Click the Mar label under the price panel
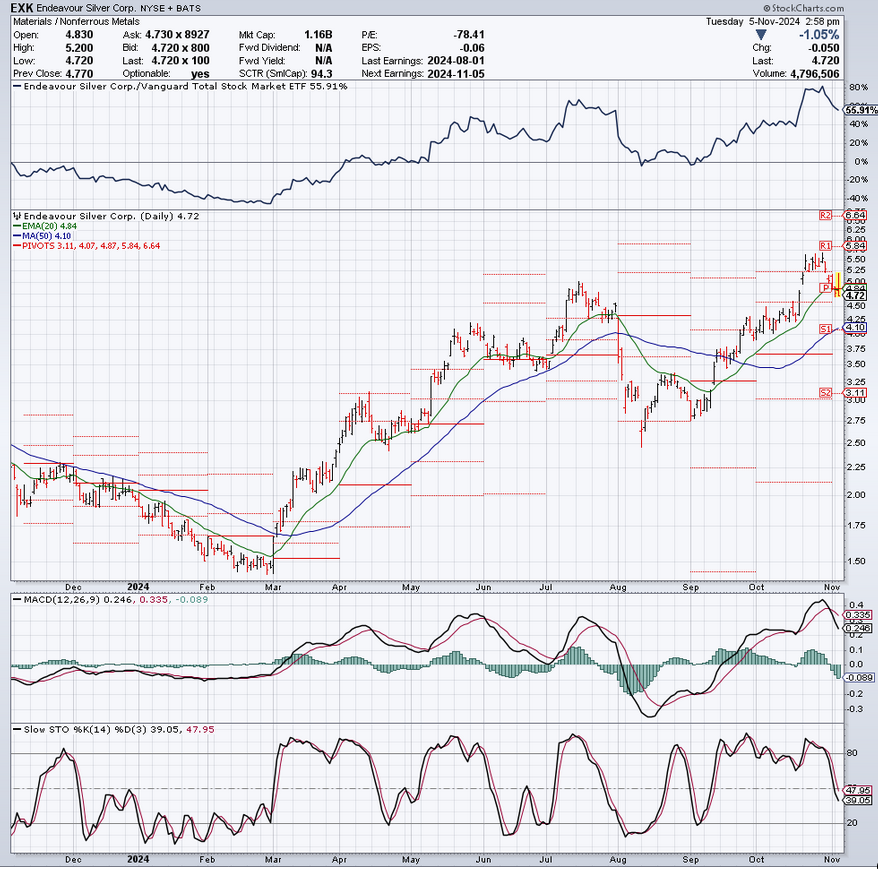The width and height of the screenshot is (878, 869). [273, 587]
